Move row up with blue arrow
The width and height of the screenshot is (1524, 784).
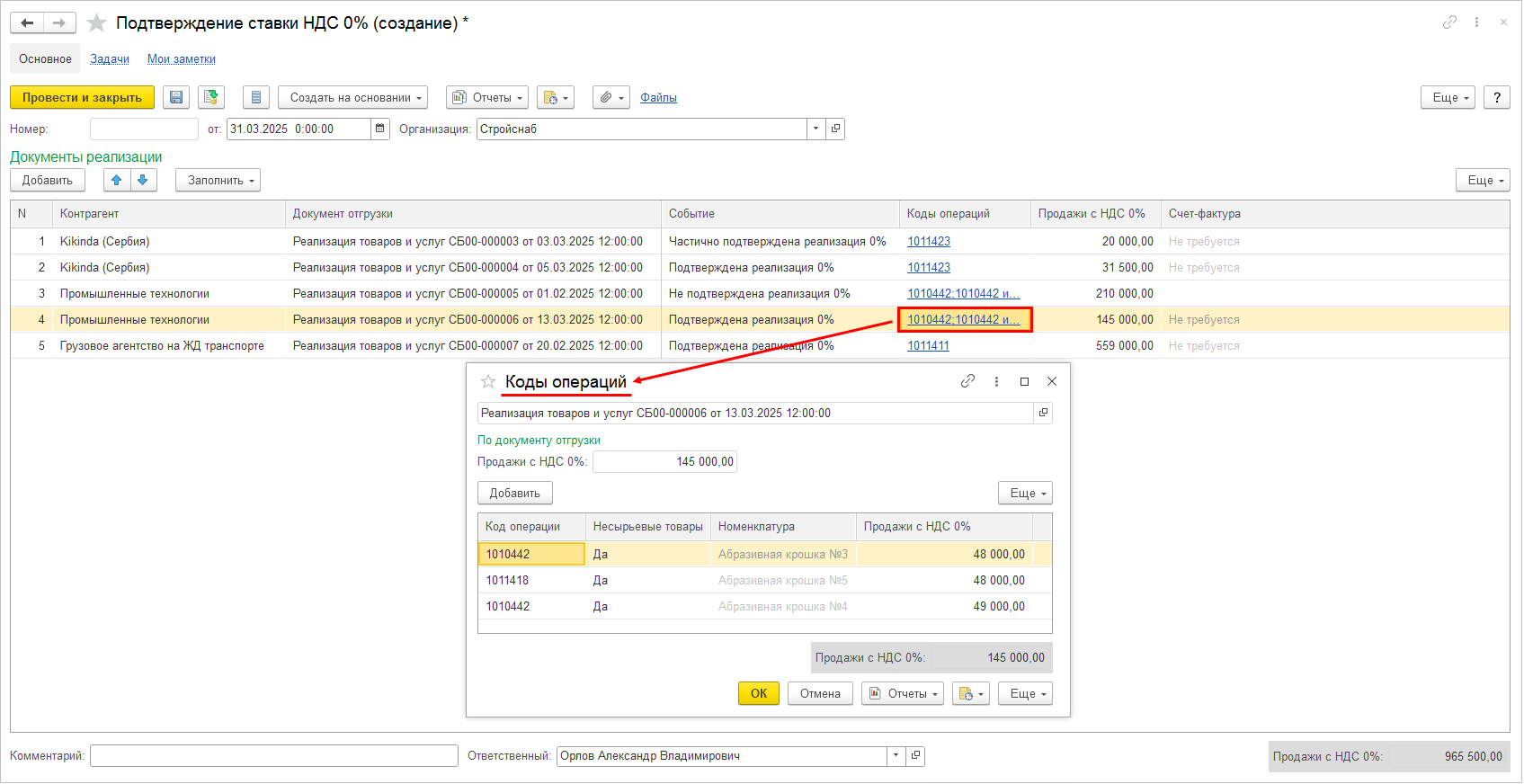point(116,180)
